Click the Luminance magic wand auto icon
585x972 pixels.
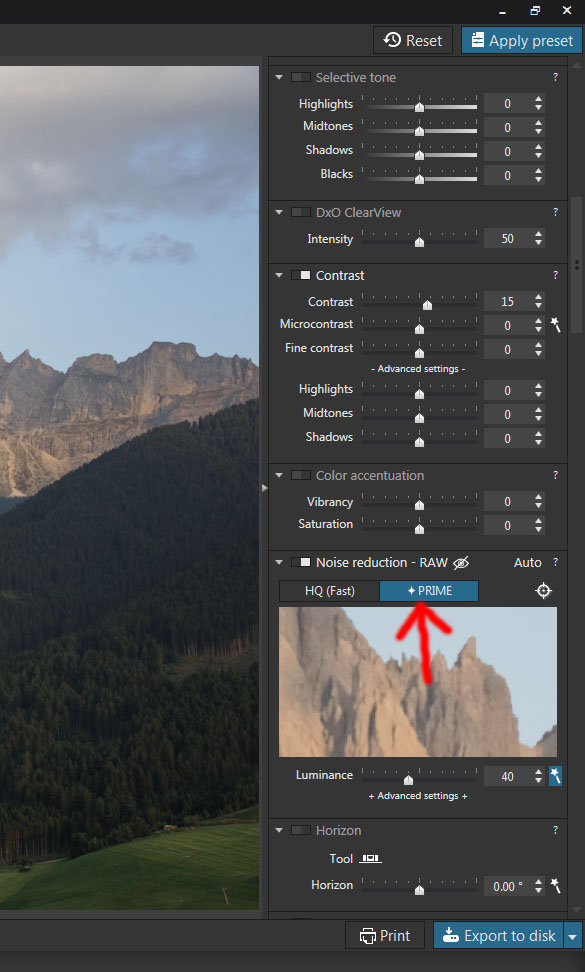[555, 775]
